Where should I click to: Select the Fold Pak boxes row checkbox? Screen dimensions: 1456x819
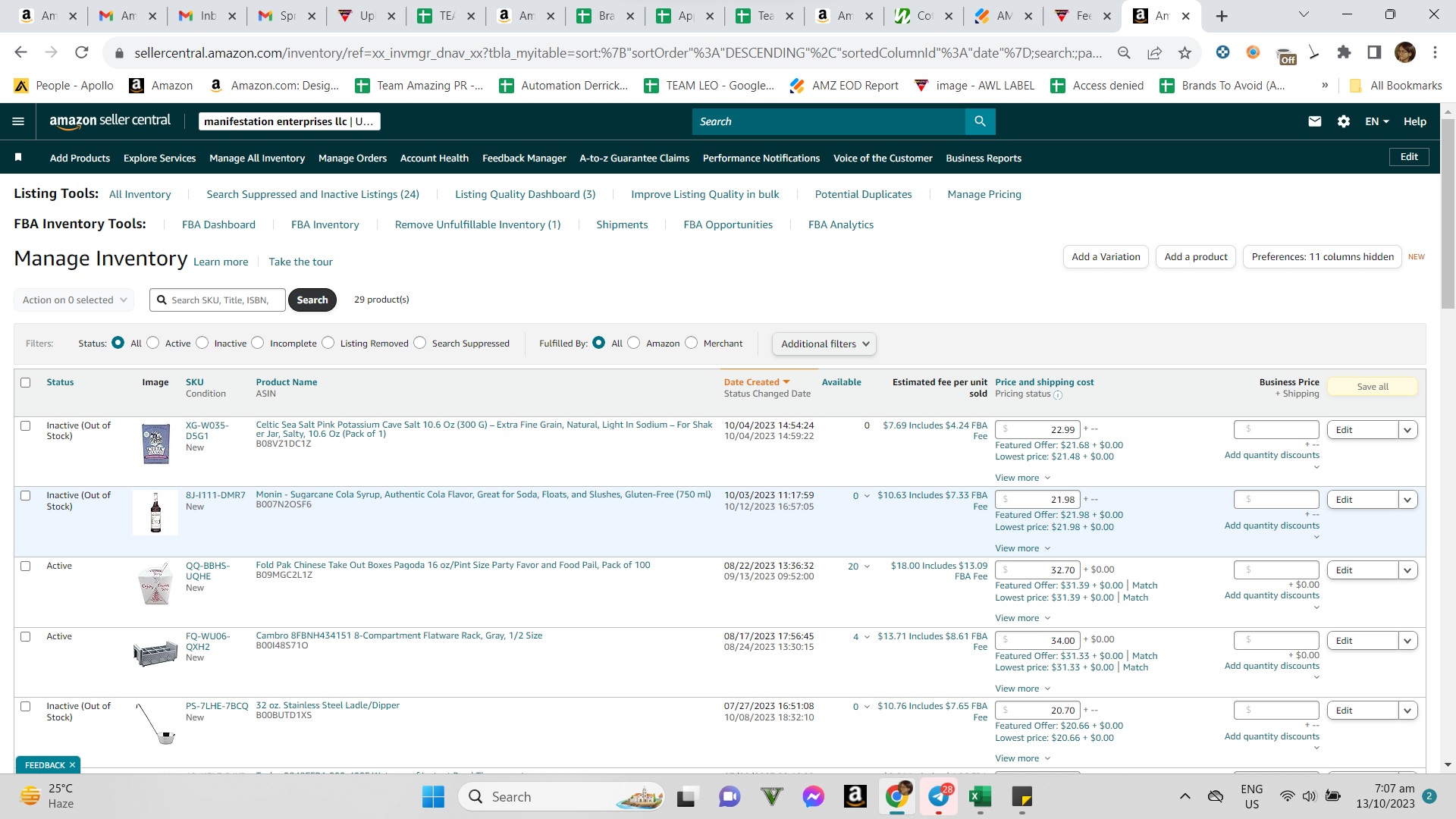(x=25, y=566)
